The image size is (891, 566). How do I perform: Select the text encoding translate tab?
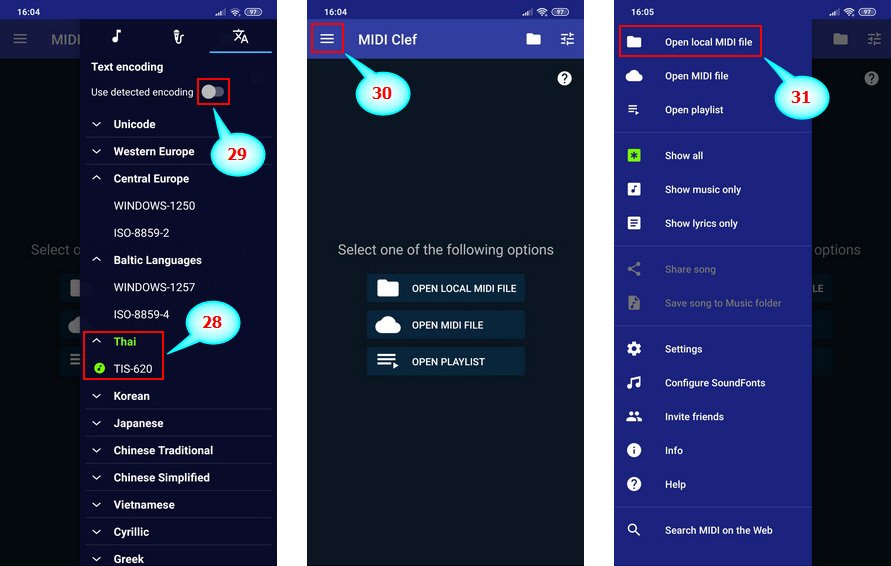240,36
